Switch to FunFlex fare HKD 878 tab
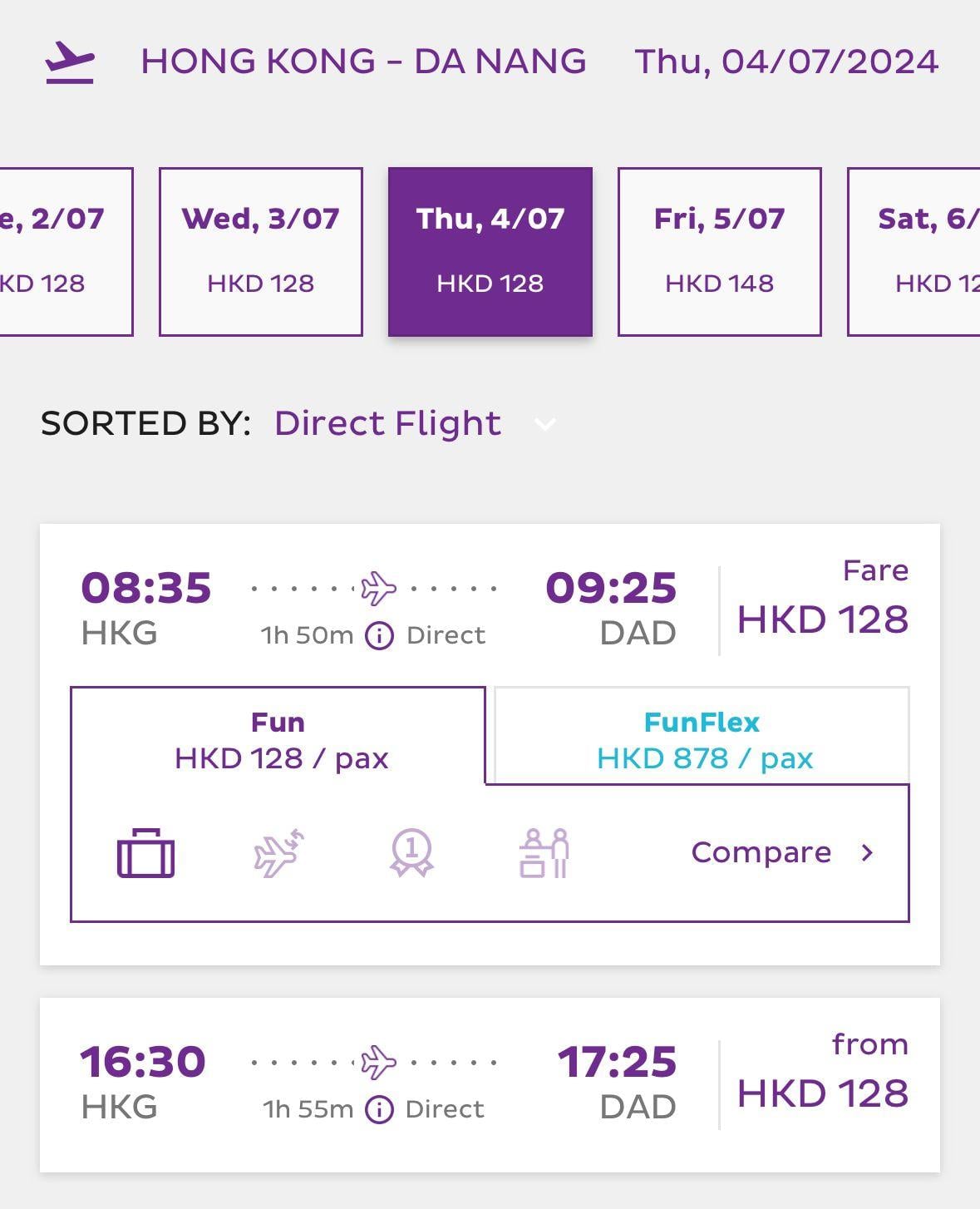This screenshot has height=1209, width=980. pos(702,739)
